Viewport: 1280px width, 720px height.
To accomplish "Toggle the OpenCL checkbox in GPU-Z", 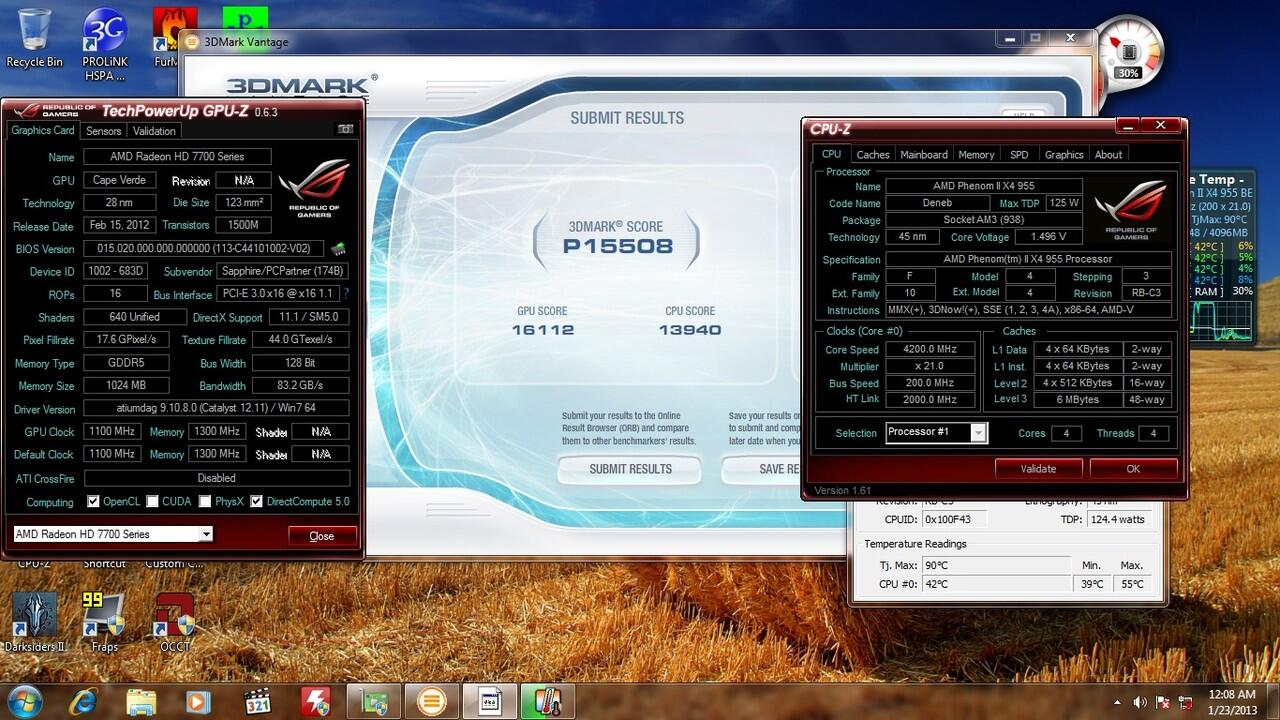I will (x=93, y=501).
